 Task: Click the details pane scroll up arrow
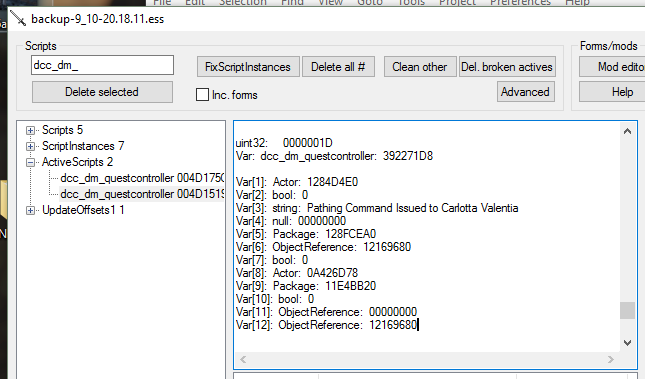pyautogui.click(x=627, y=132)
